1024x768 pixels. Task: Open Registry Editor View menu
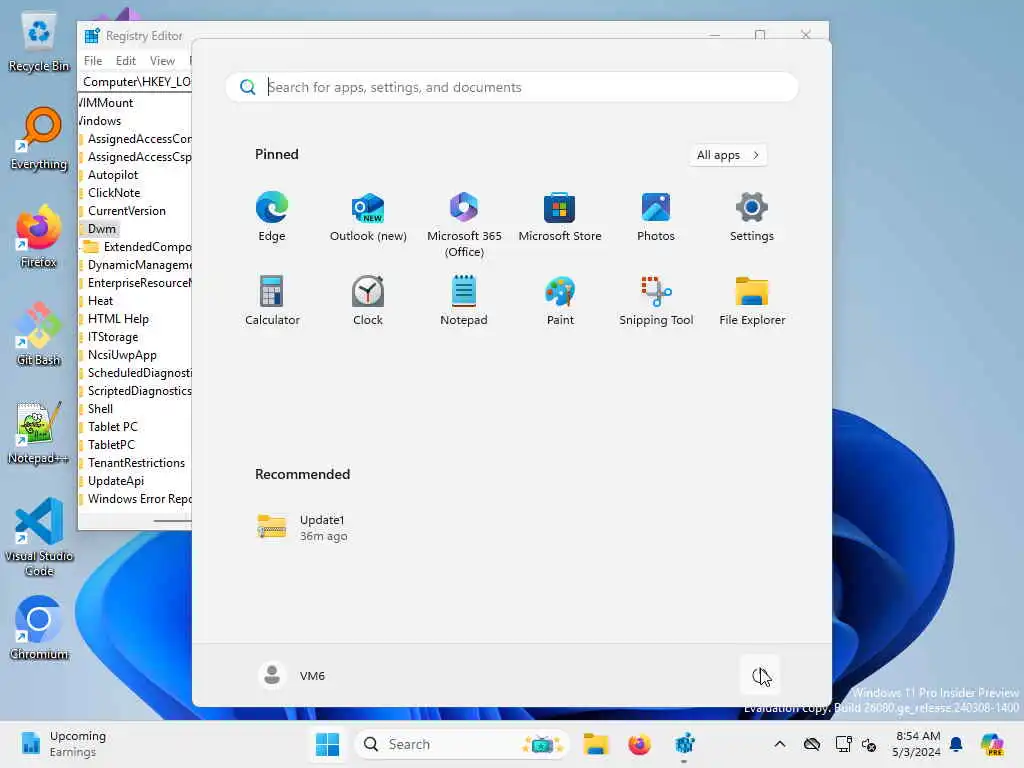162,61
